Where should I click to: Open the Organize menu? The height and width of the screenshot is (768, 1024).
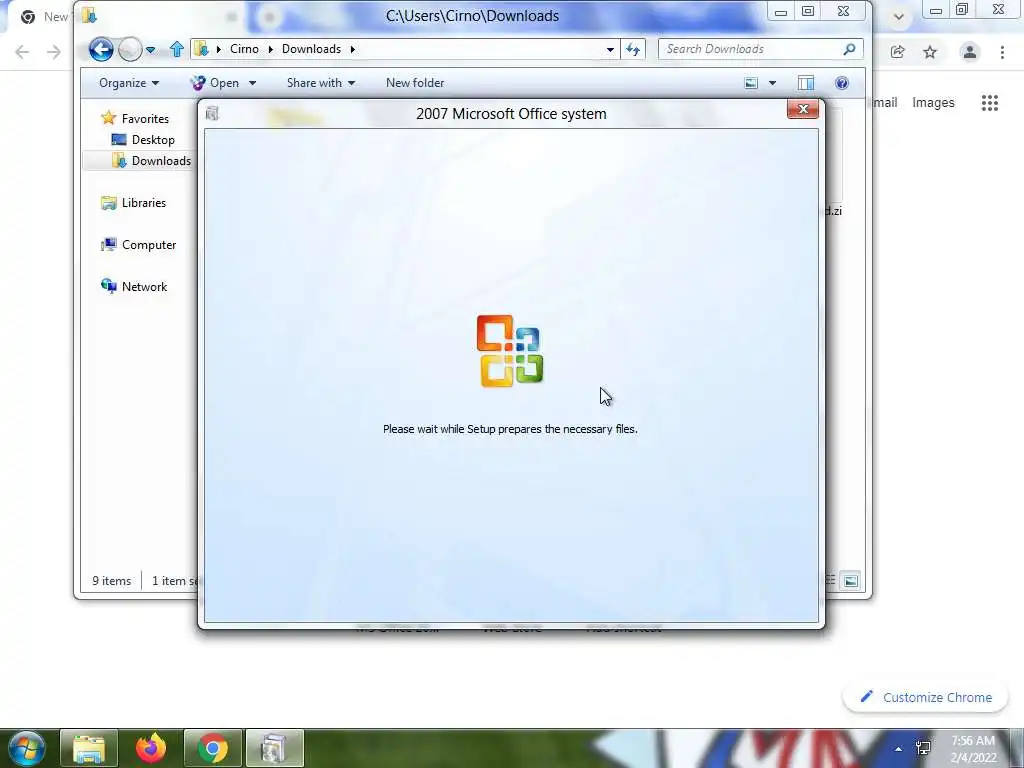[x=129, y=83]
